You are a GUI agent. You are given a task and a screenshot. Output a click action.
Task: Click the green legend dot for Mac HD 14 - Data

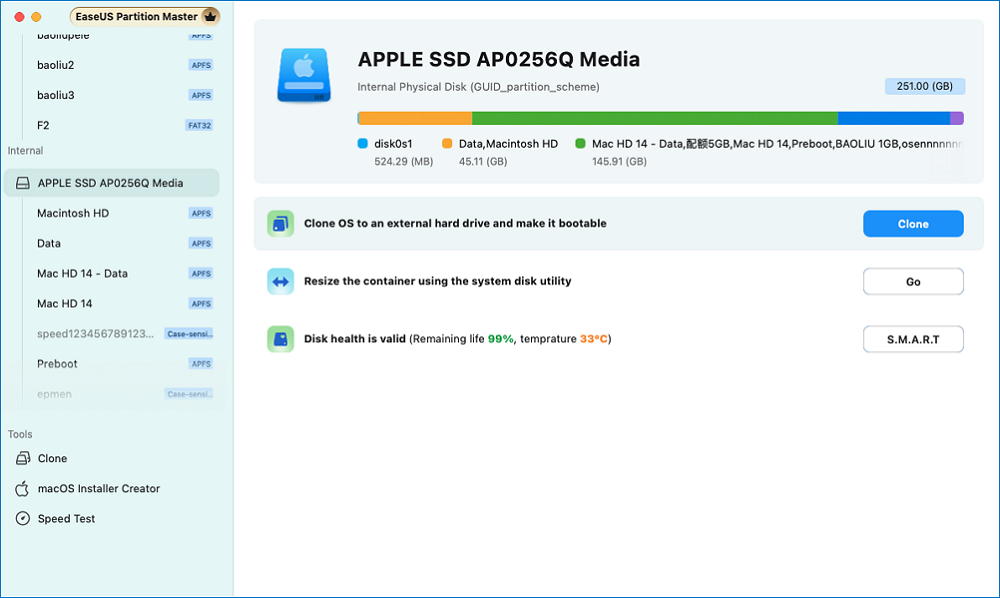click(x=580, y=144)
